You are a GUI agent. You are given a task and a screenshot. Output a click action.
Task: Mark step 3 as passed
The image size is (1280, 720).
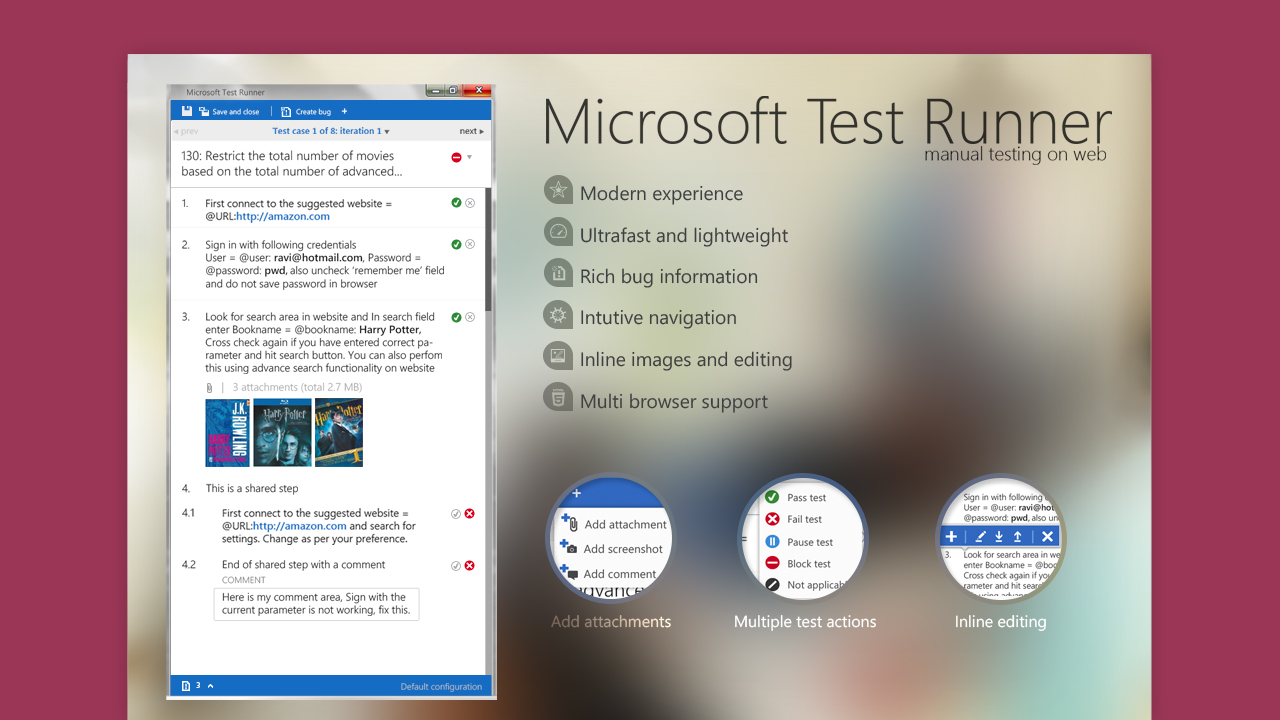point(456,317)
